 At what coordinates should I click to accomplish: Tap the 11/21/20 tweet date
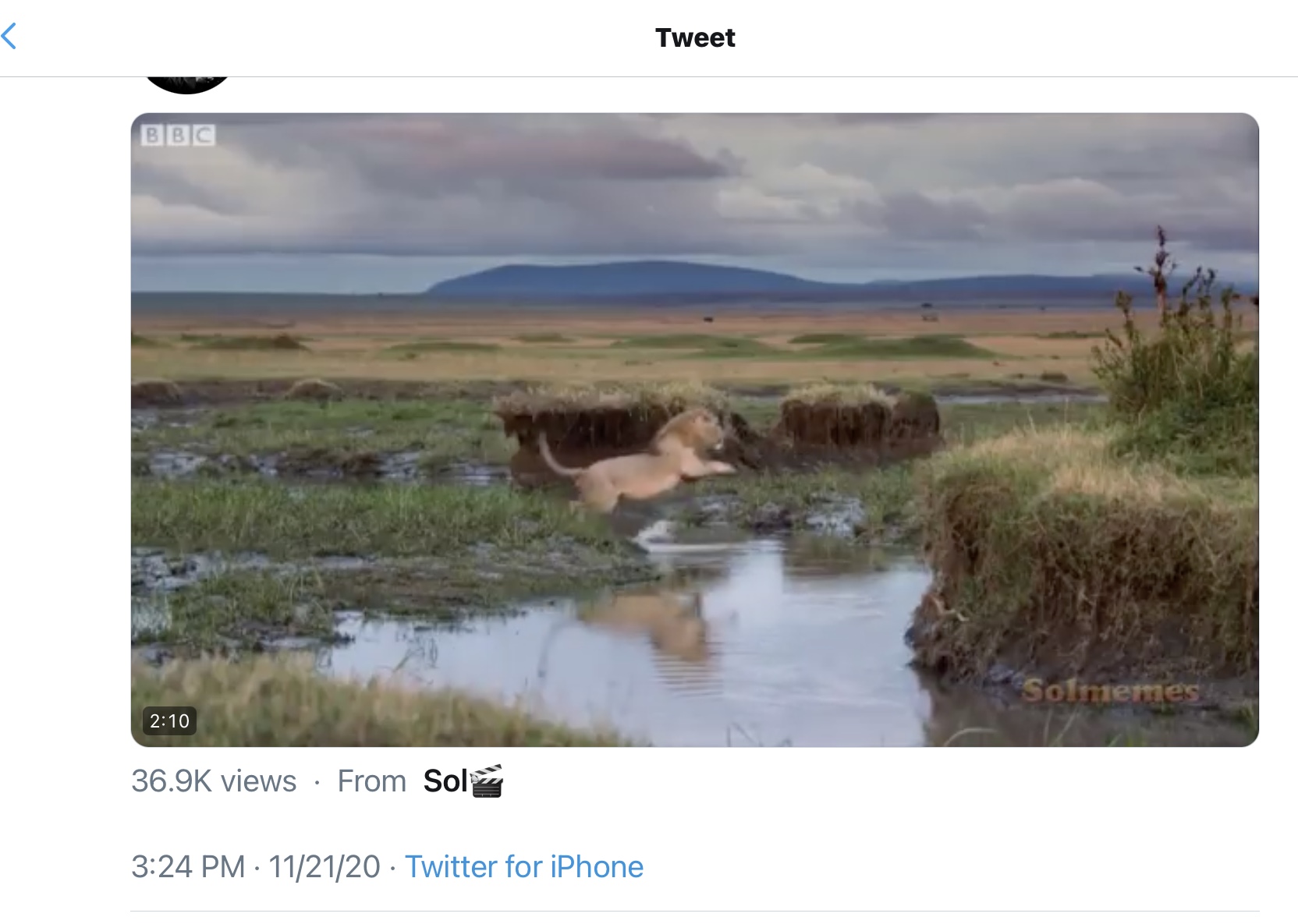tap(324, 866)
